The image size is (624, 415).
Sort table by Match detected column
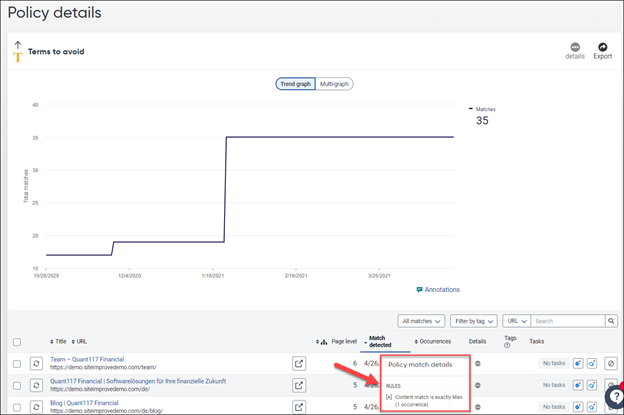click(380, 341)
